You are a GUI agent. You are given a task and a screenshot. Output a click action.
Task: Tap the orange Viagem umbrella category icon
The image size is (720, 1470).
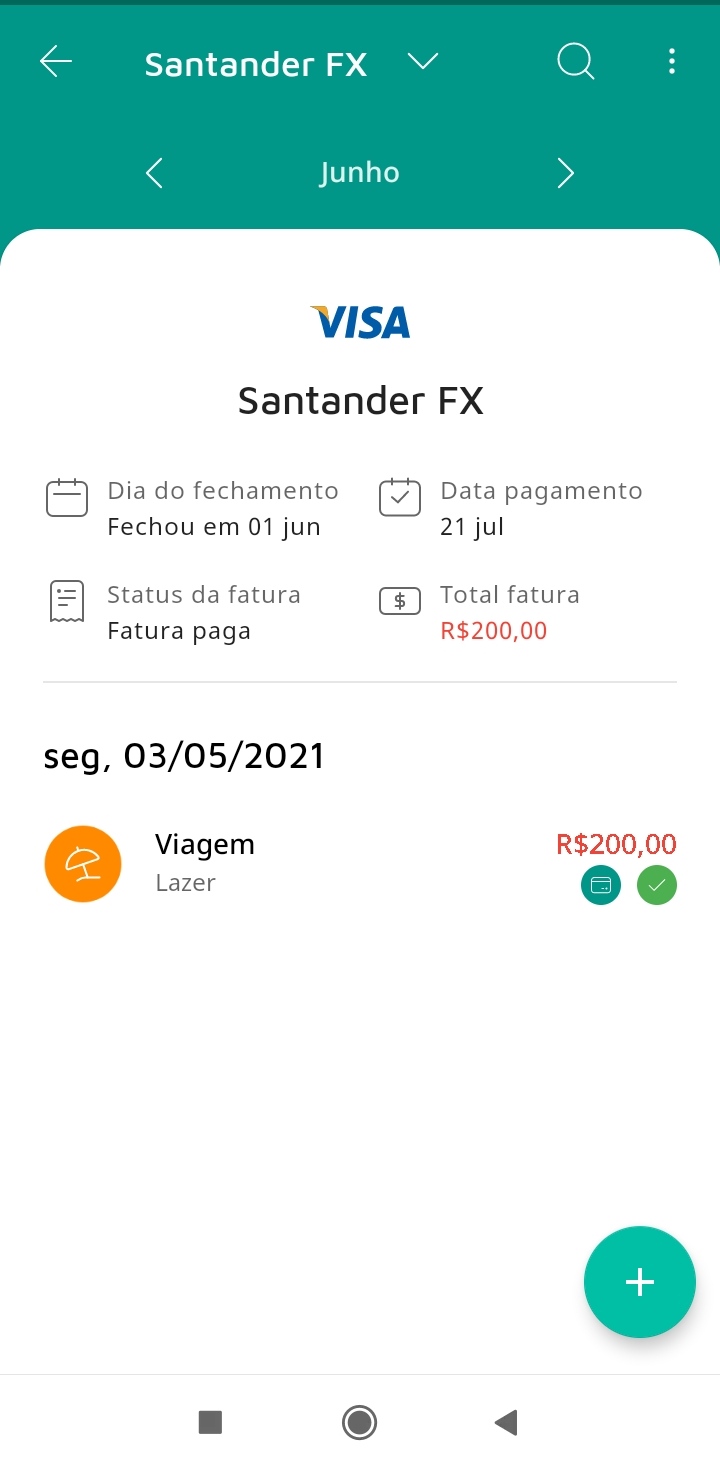coord(83,864)
